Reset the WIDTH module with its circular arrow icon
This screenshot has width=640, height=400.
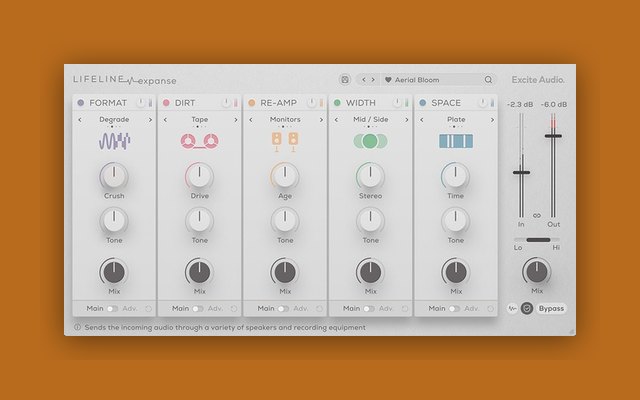(405, 309)
